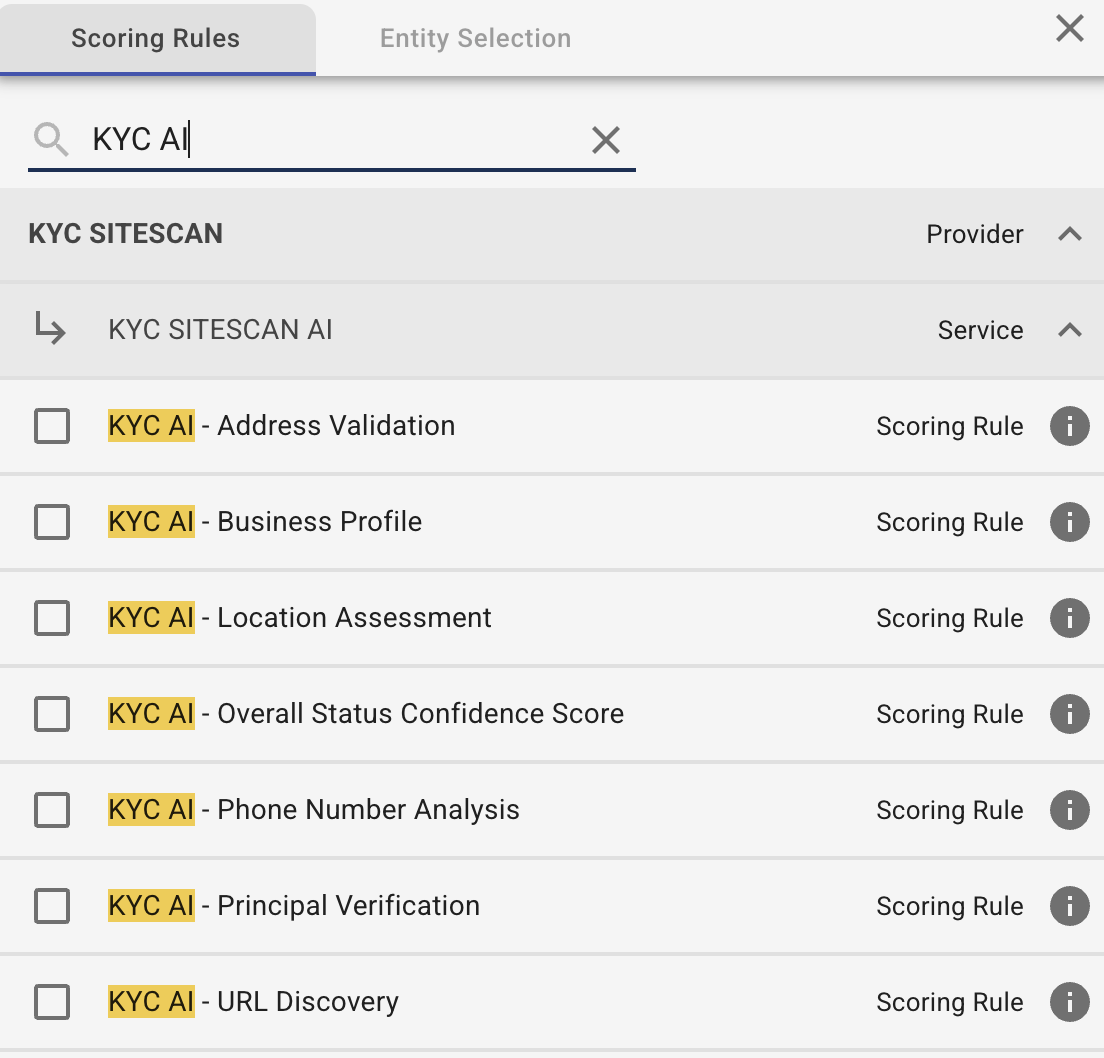This screenshot has width=1104, height=1058.
Task: Open info for KYC AI - Address Validation
Action: coord(1070,426)
